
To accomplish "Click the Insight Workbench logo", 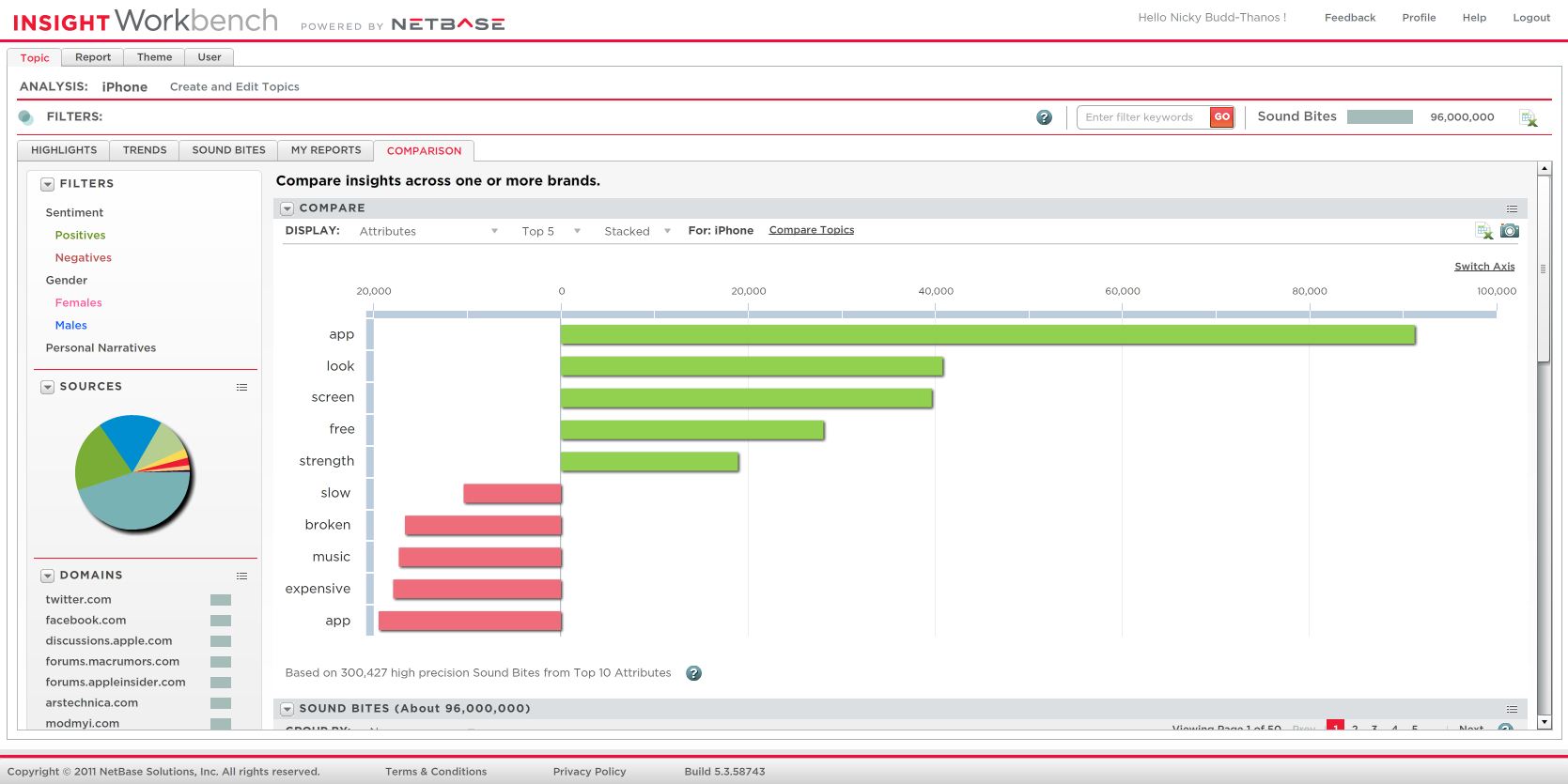I will pyautogui.click(x=146, y=21).
